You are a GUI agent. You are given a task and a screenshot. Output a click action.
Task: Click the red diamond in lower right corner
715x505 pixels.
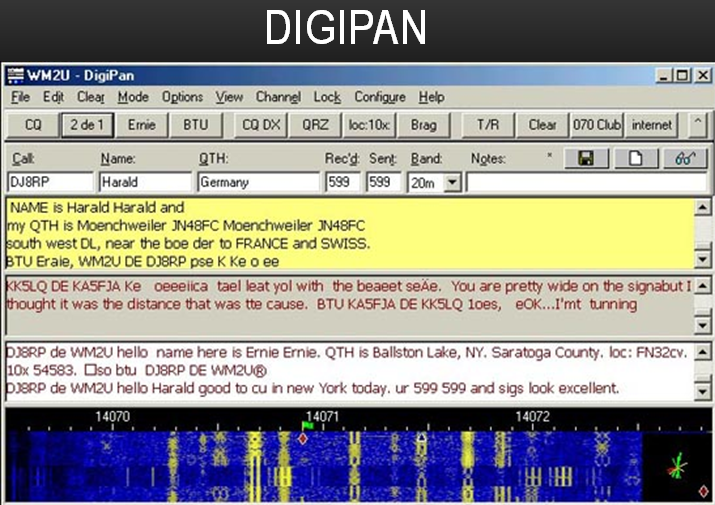[x=704, y=491]
